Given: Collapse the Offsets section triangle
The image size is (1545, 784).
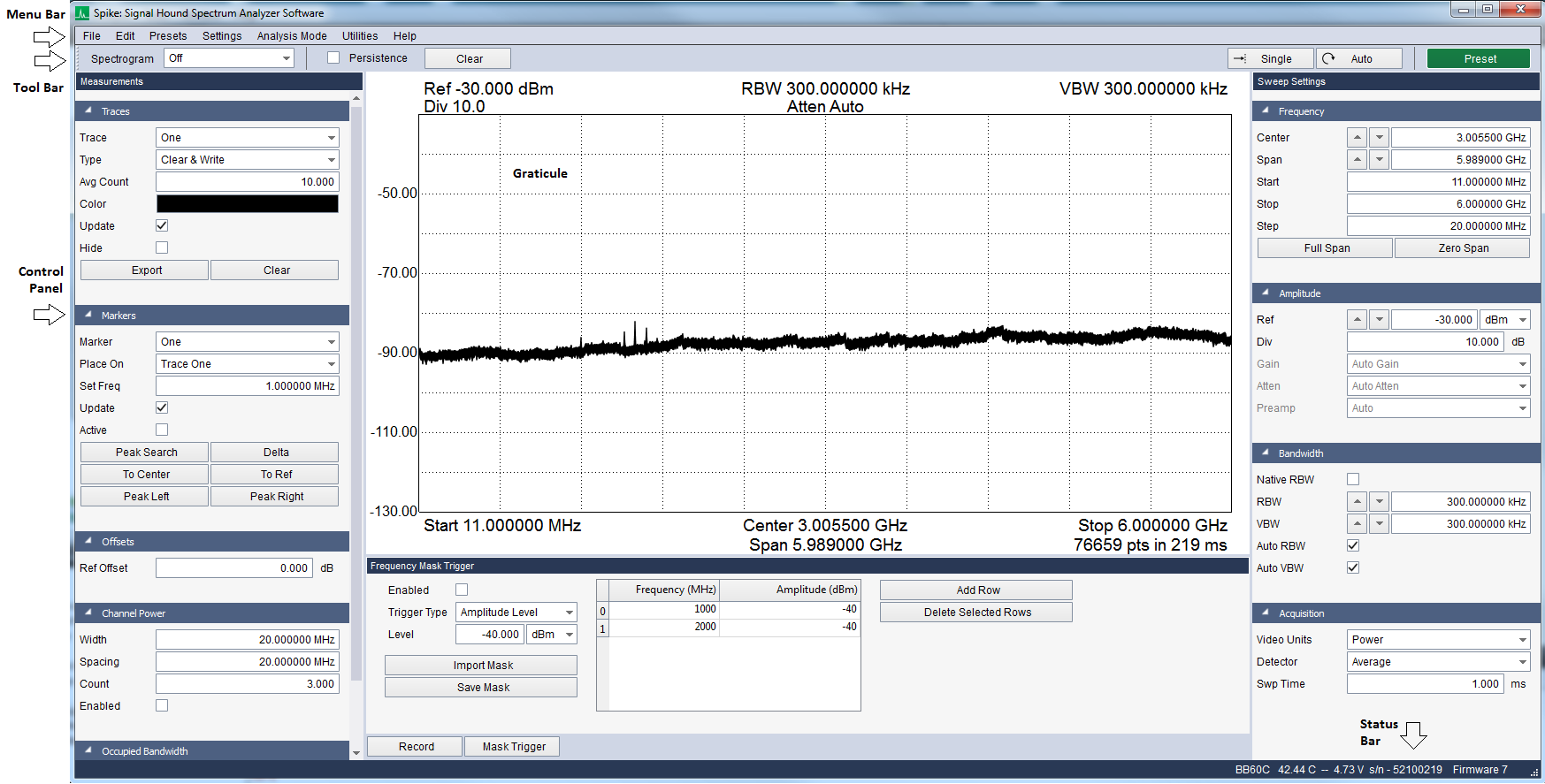Looking at the screenshot, I should click(88, 542).
